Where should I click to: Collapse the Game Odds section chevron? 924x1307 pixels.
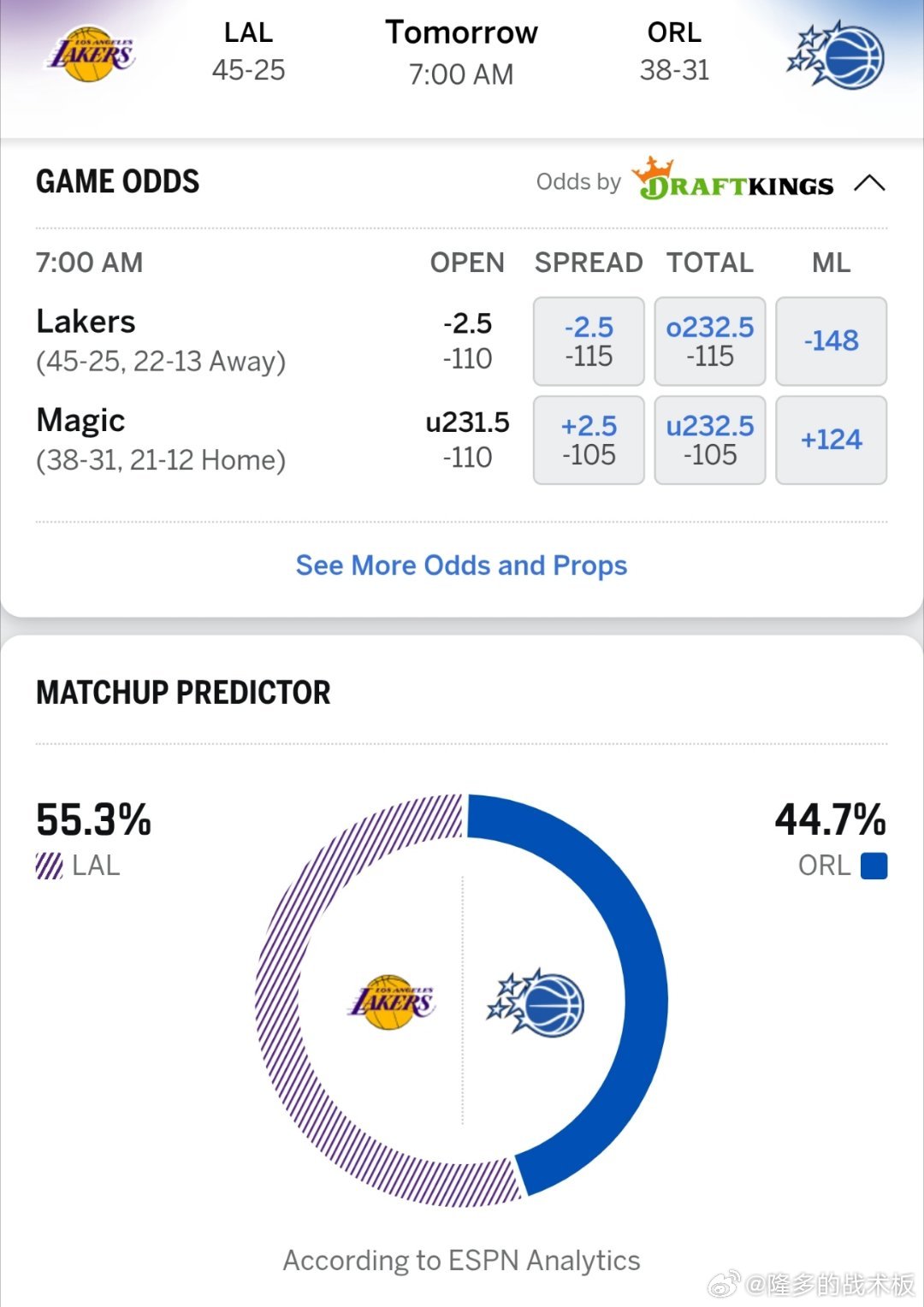coord(869,183)
